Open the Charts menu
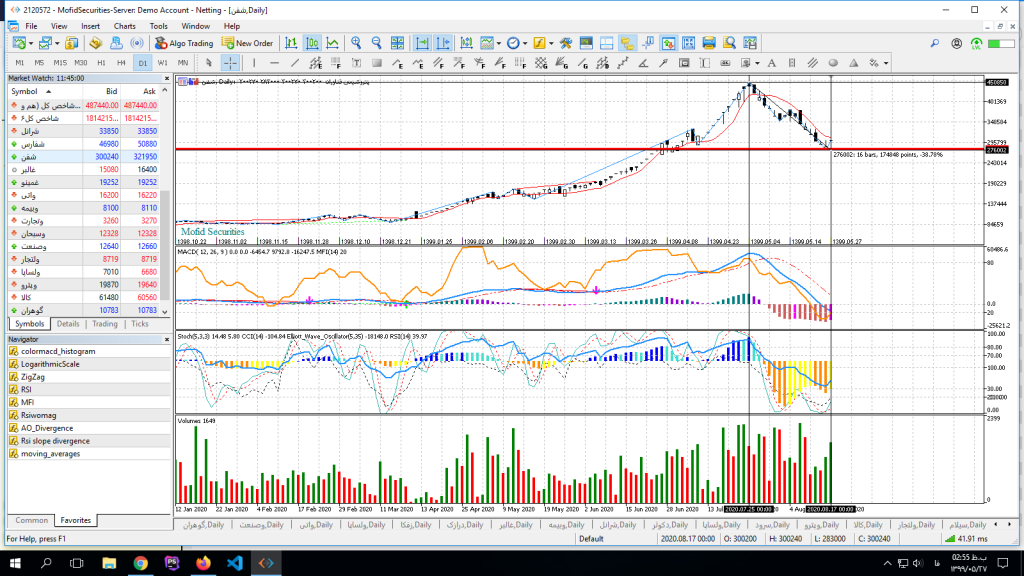Image resolution: width=1024 pixels, height=576 pixels. (125, 25)
